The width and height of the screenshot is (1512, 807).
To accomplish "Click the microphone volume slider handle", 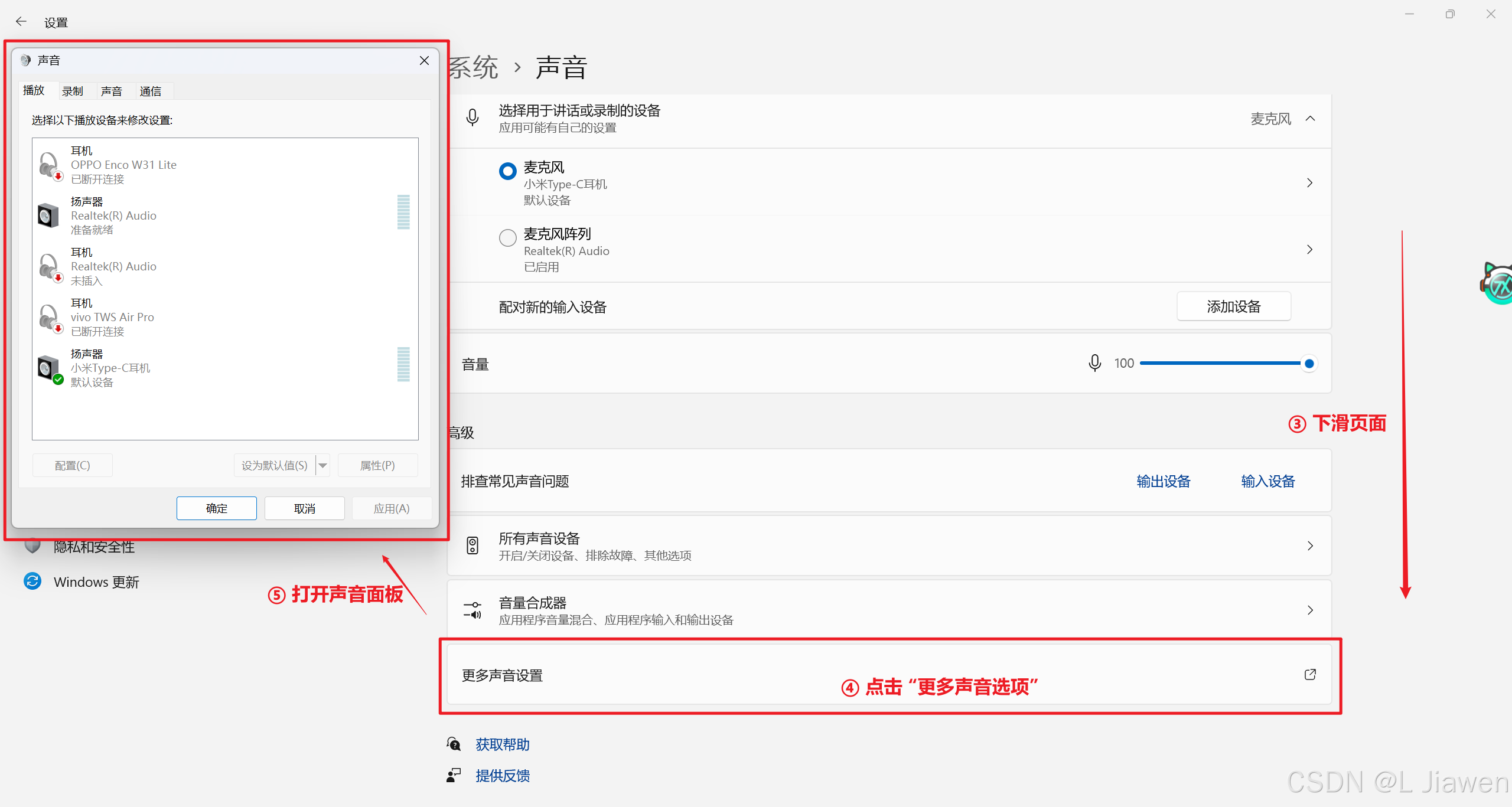I will 1309,364.
